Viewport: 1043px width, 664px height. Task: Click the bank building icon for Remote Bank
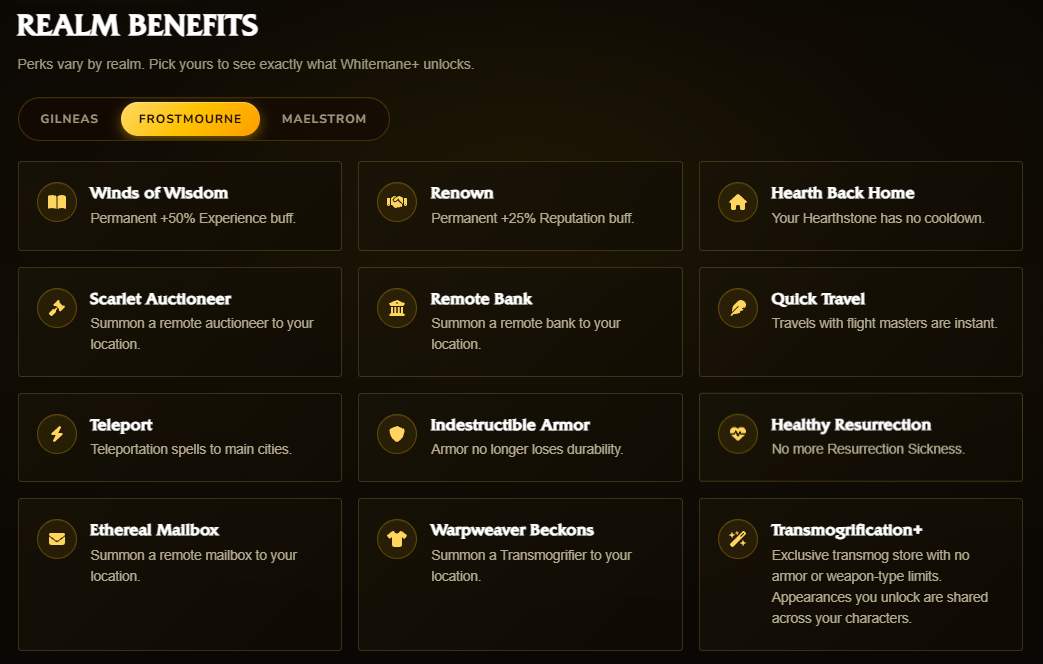(397, 308)
